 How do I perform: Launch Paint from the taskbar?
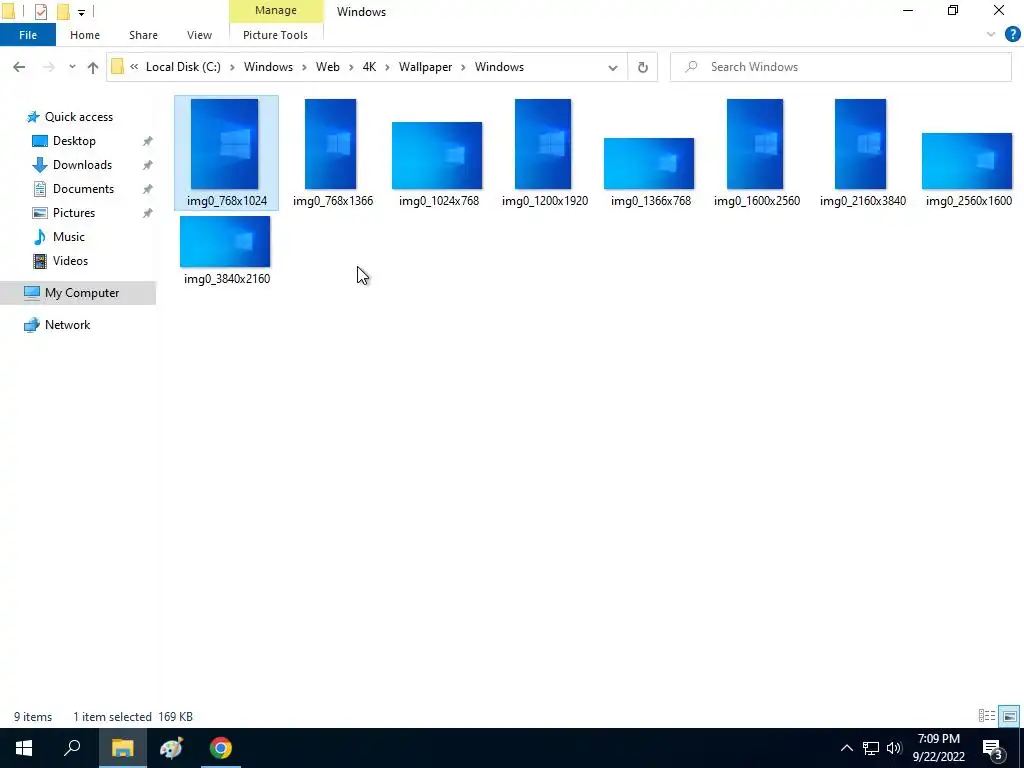point(171,748)
